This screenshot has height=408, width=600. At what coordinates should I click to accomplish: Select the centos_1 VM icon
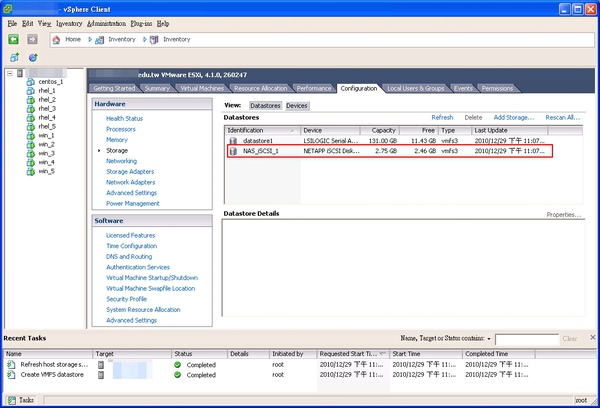(31, 82)
